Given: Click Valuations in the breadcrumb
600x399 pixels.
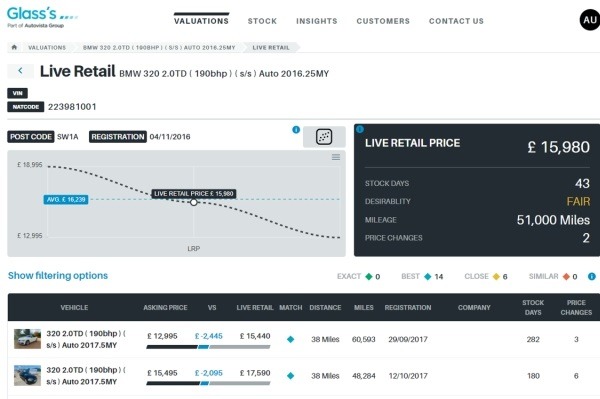Looking at the screenshot, I should click(x=47, y=47).
